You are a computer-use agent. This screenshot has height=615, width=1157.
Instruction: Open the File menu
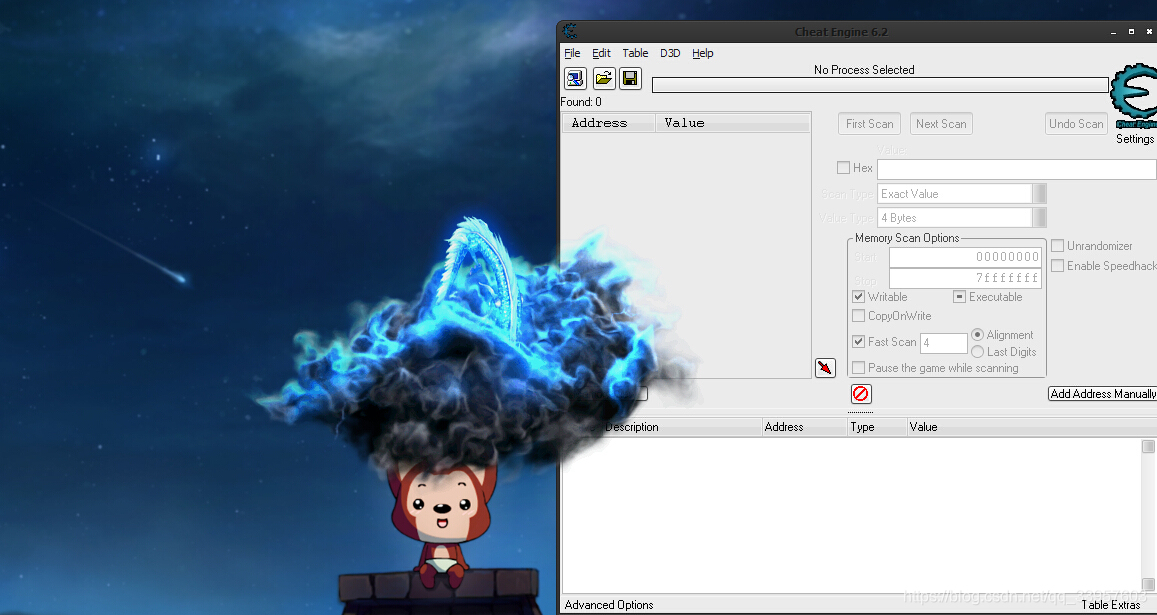[572, 53]
